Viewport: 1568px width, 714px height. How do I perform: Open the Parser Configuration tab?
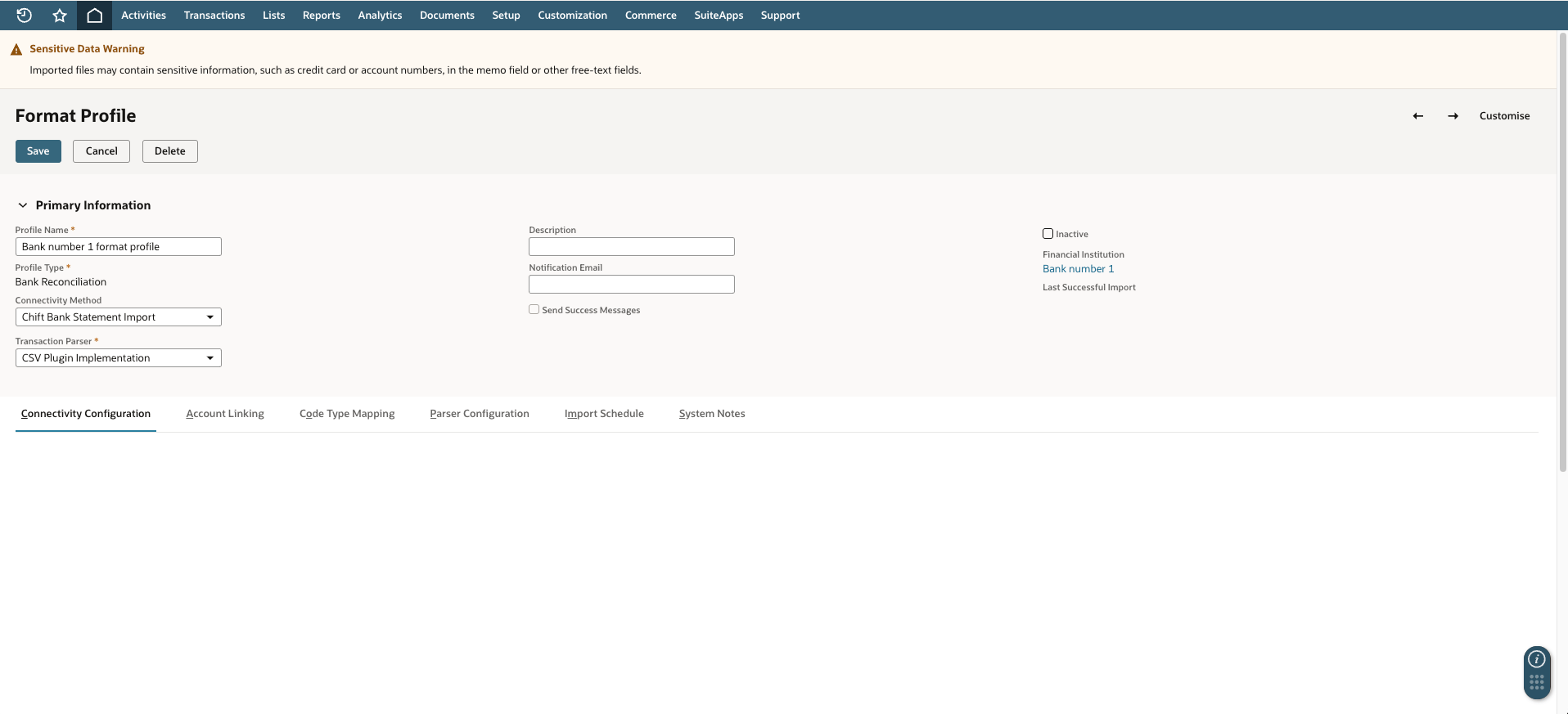point(480,414)
